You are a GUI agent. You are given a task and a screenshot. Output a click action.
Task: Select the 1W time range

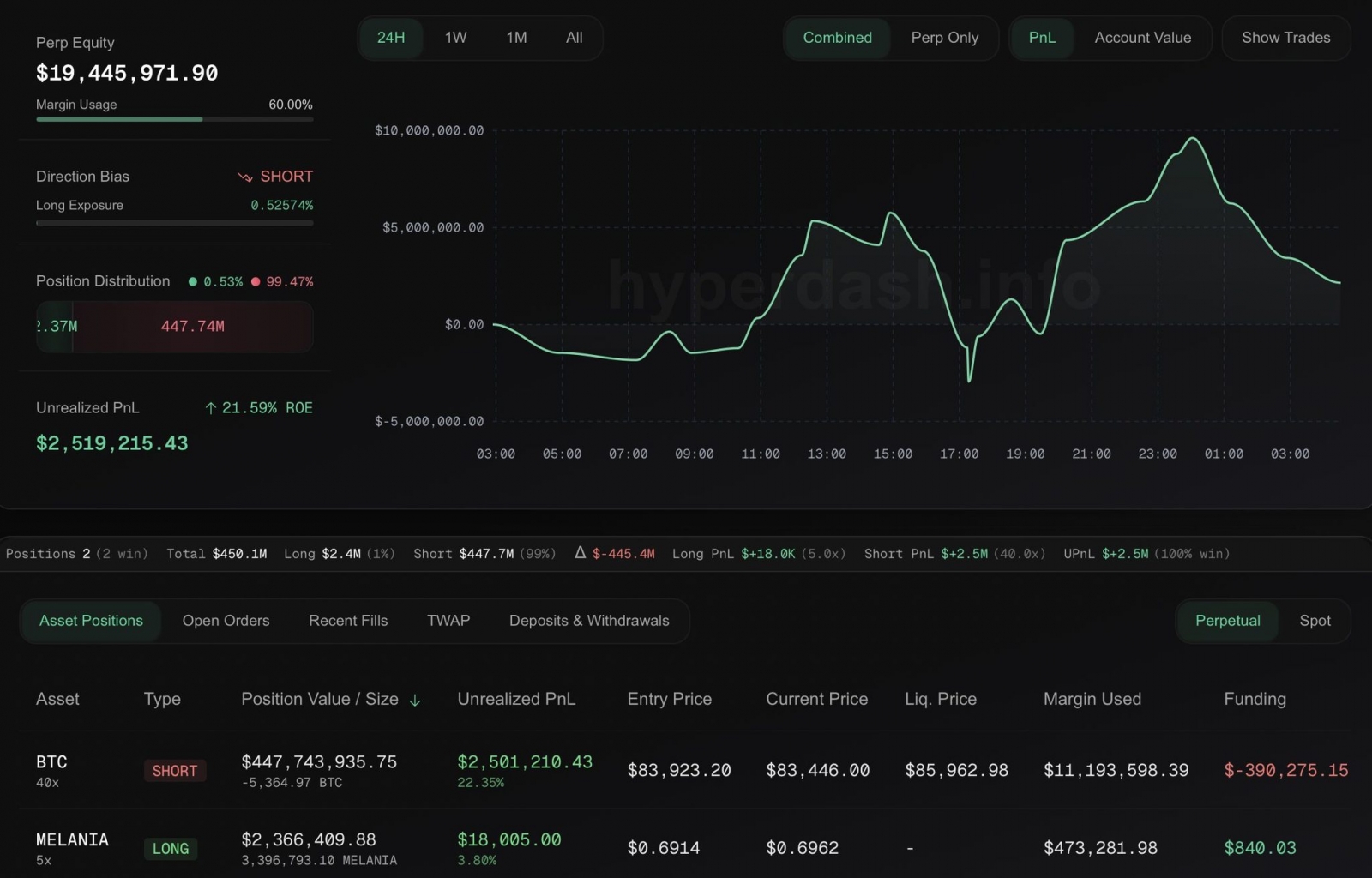455,38
